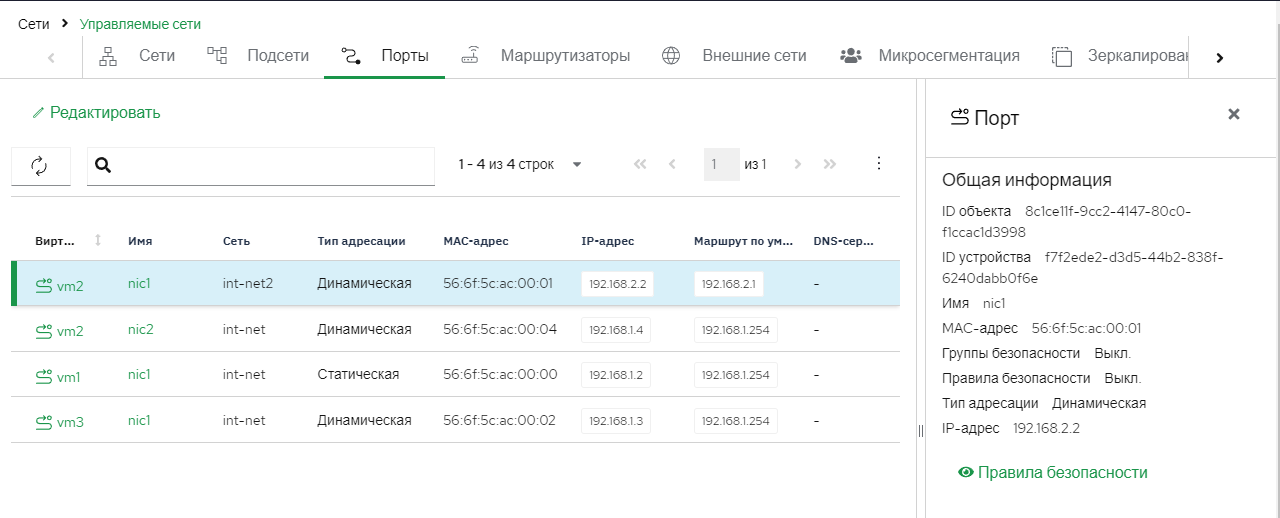Click the refresh table icon button
1280x518 pixels.
40,166
